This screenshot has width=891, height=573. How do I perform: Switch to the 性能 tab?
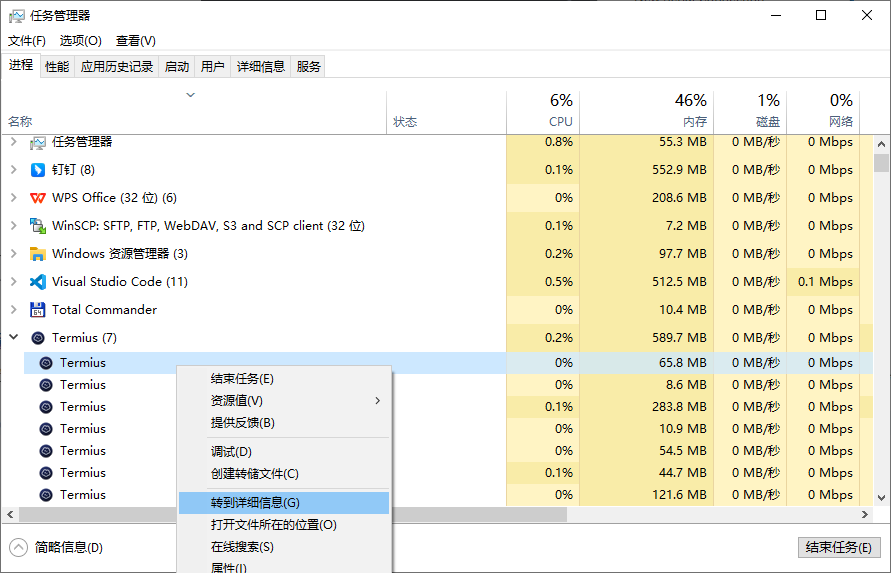[x=57, y=67]
